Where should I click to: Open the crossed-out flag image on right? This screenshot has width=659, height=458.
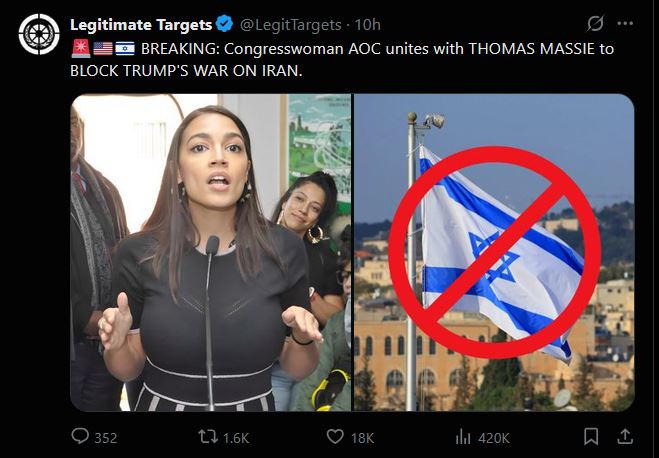(494, 252)
